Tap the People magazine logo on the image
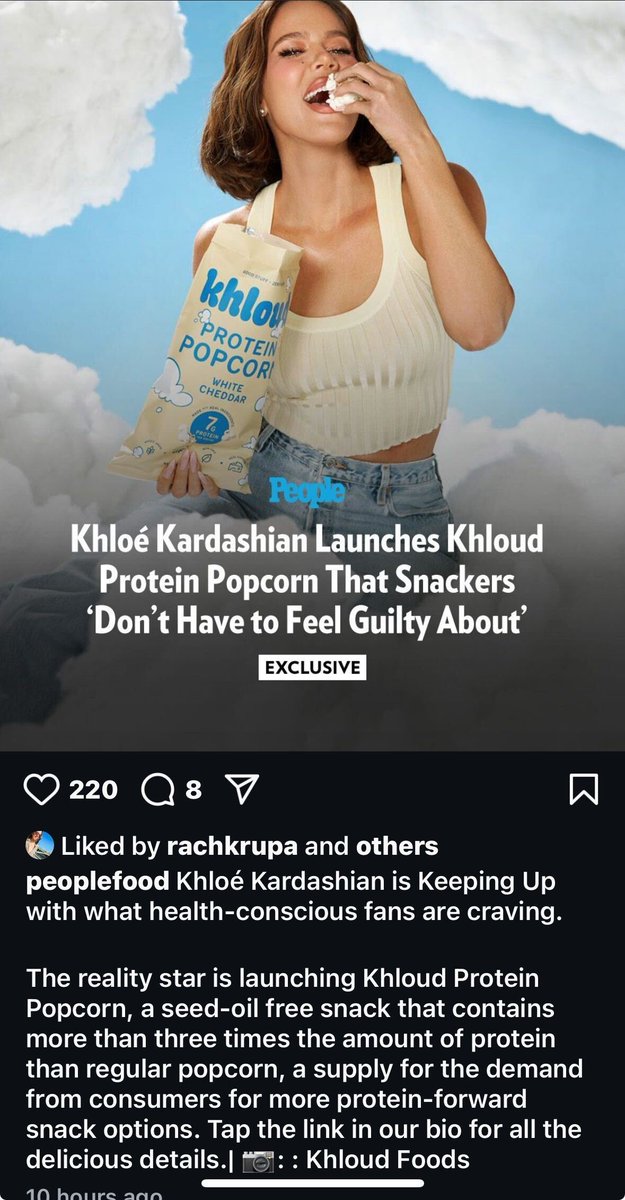 point(308,492)
